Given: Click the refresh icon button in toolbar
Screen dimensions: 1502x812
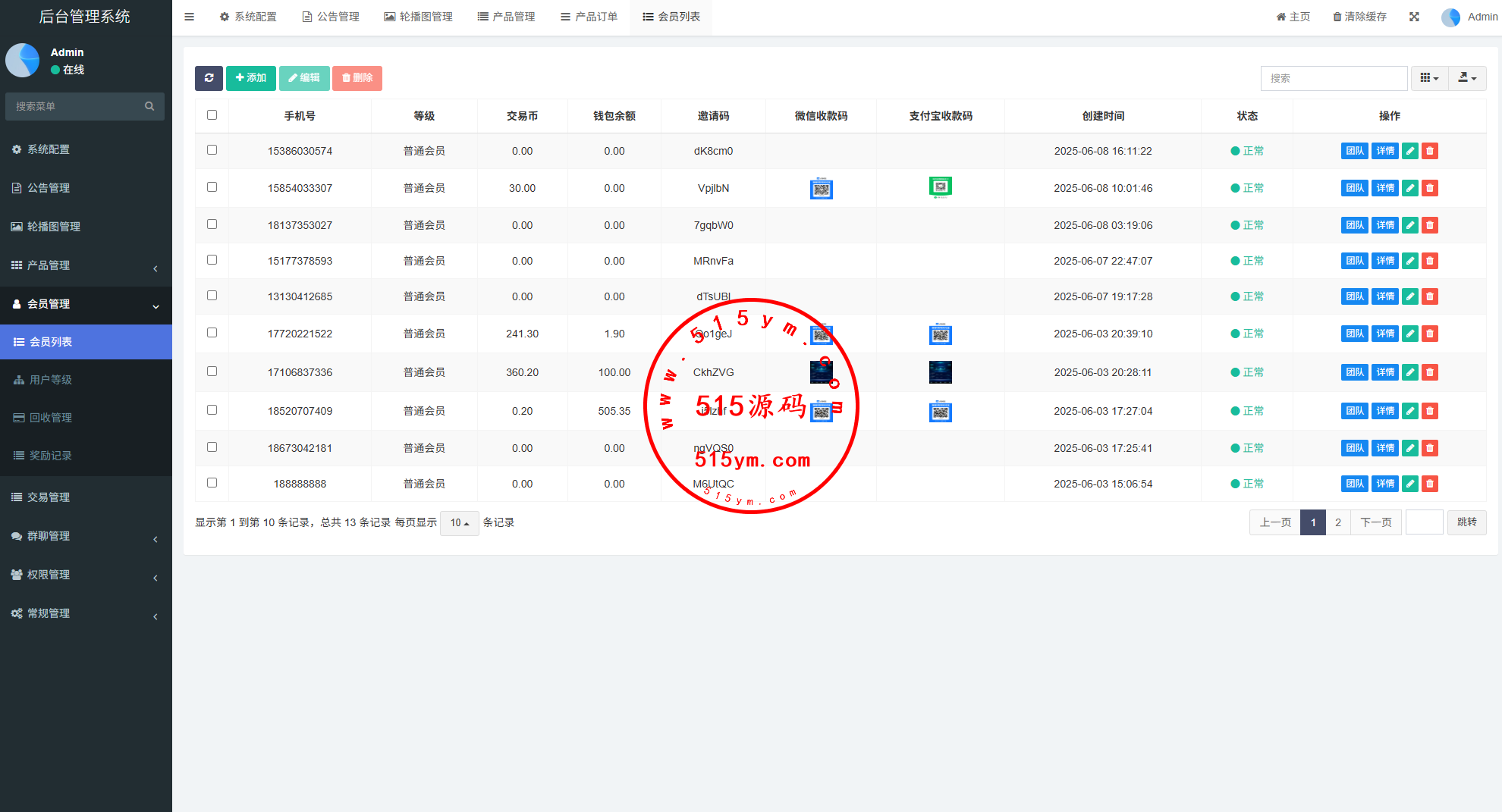Looking at the screenshot, I should point(209,78).
